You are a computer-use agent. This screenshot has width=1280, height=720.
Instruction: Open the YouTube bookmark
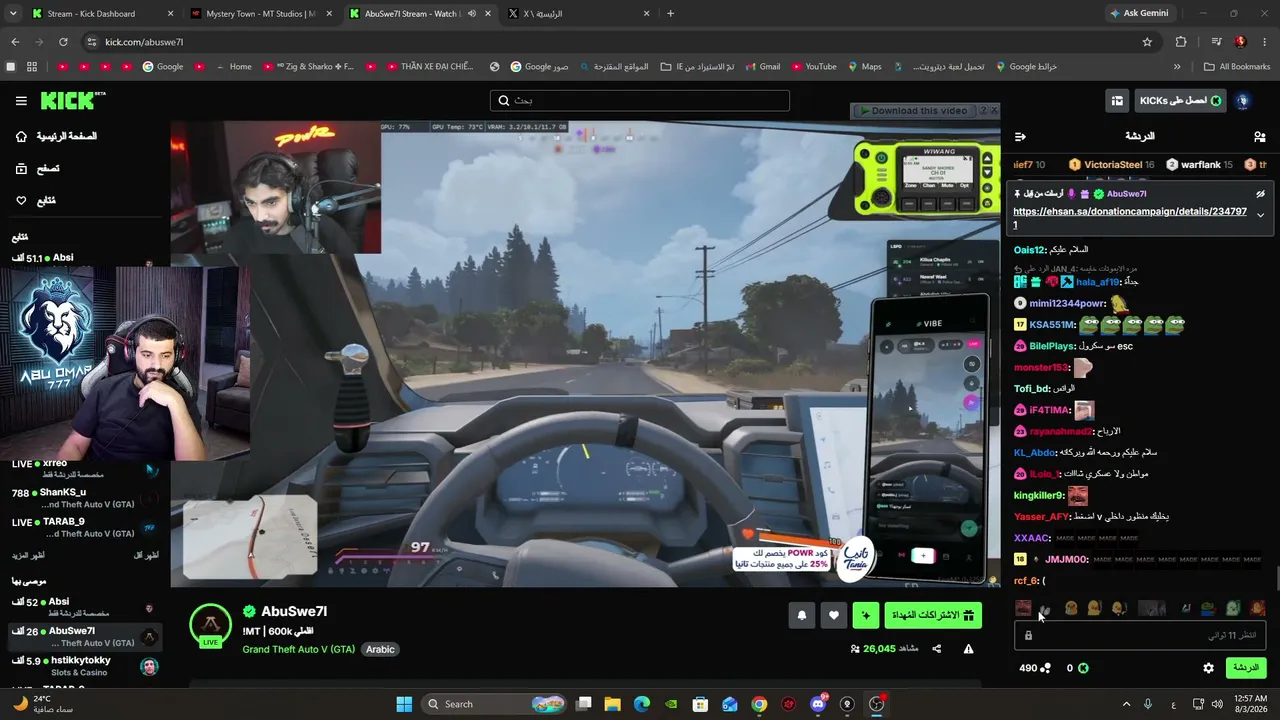pos(813,67)
